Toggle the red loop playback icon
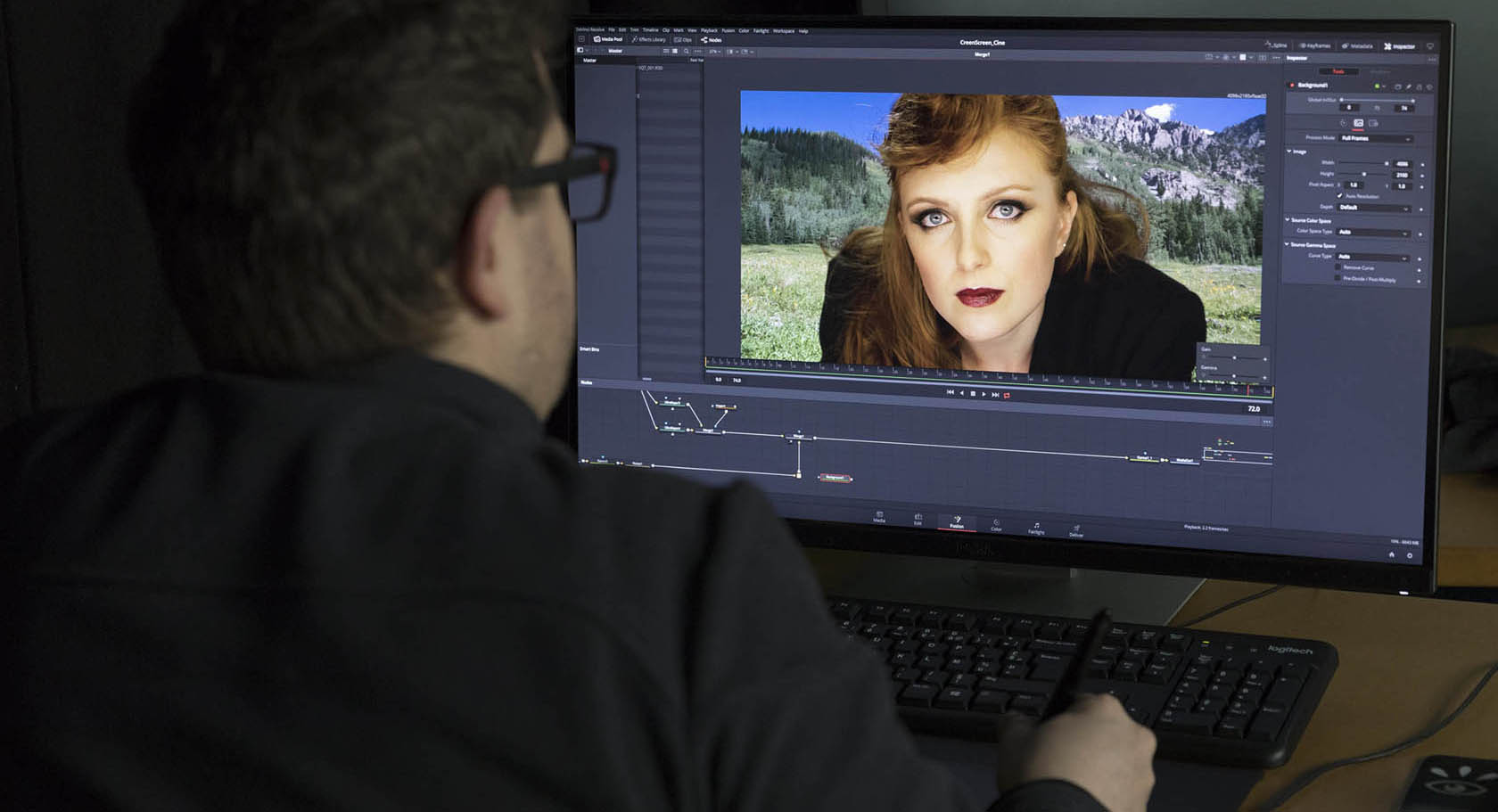1498x812 pixels. coord(1007,395)
